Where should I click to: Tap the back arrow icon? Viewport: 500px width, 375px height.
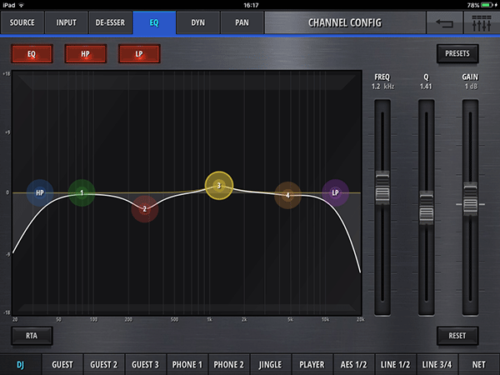(x=444, y=23)
